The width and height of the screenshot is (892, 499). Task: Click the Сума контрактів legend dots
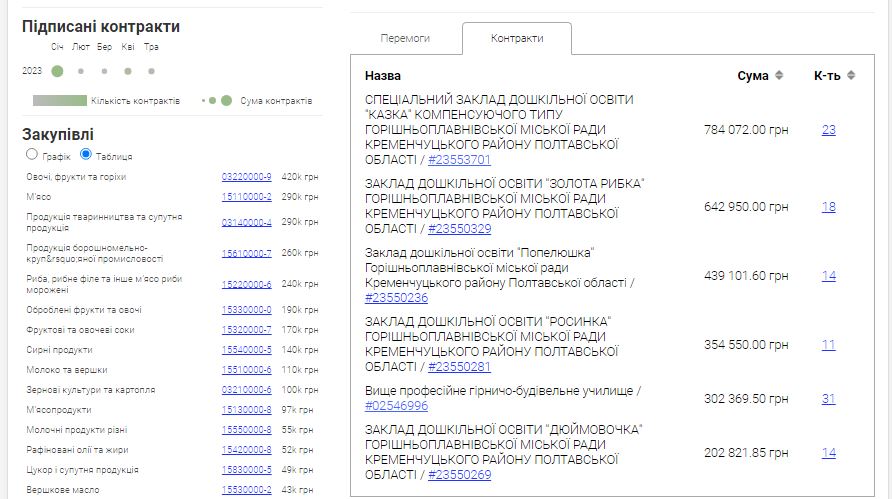point(219,101)
